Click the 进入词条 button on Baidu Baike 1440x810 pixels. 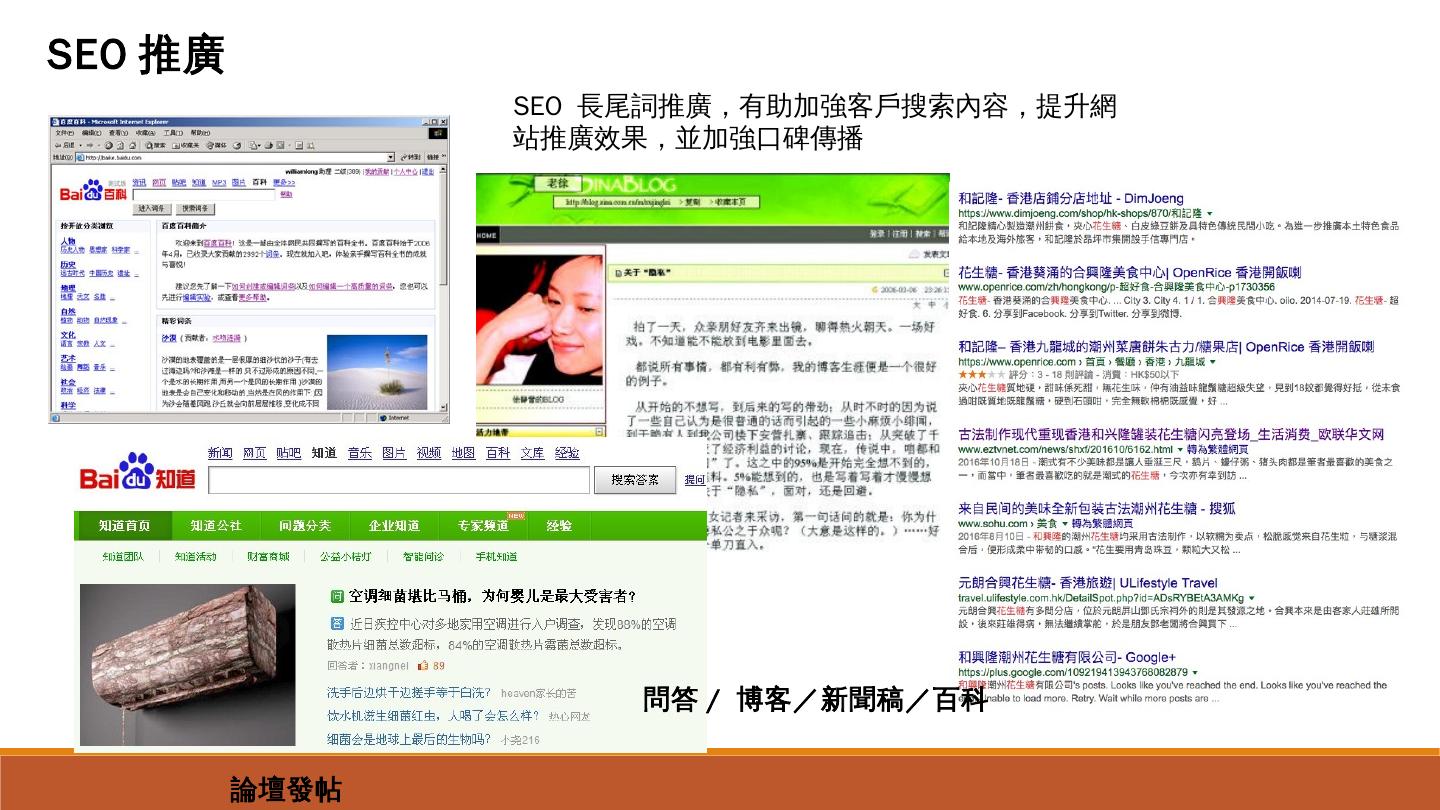(x=153, y=209)
